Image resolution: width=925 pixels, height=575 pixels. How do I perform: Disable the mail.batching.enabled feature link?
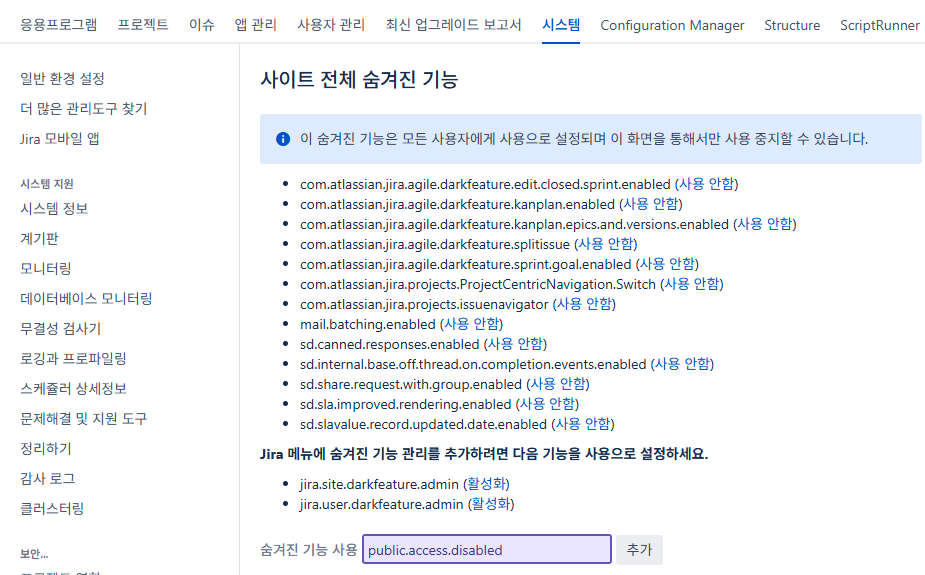tap(471, 324)
